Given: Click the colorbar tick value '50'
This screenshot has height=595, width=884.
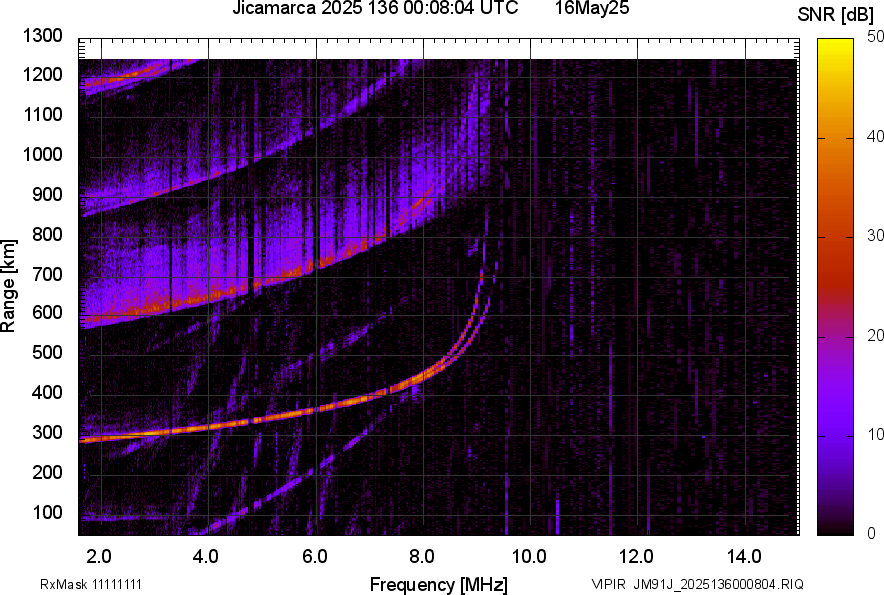Looking at the screenshot, I should click(x=876, y=37).
